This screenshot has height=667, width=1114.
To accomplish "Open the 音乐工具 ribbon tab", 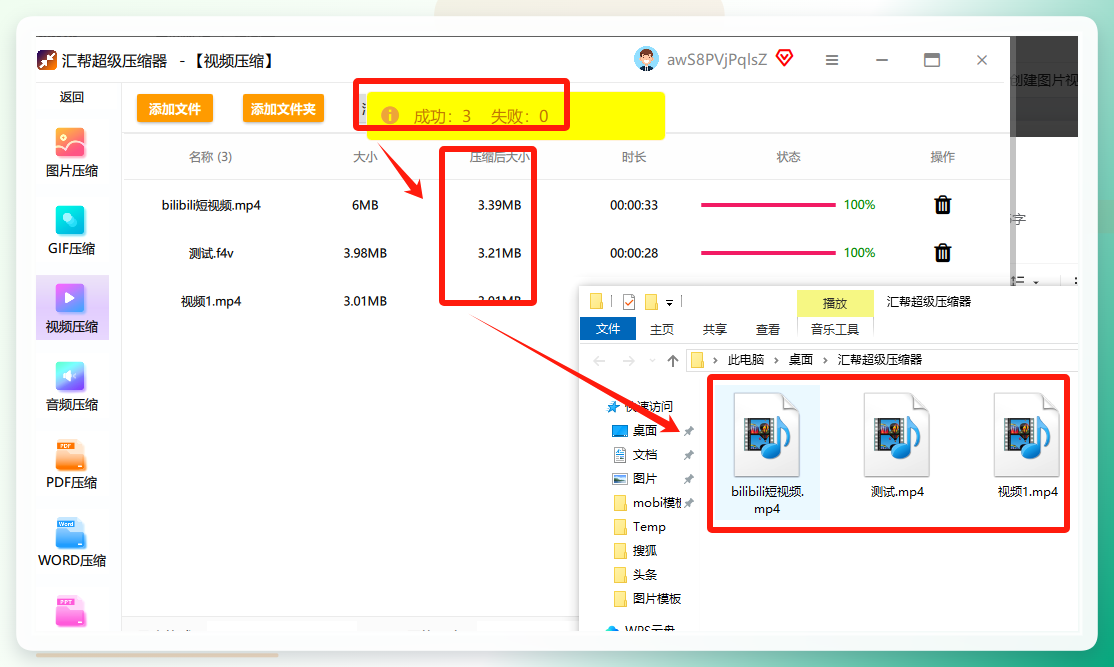I will pyautogui.click(x=835, y=330).
